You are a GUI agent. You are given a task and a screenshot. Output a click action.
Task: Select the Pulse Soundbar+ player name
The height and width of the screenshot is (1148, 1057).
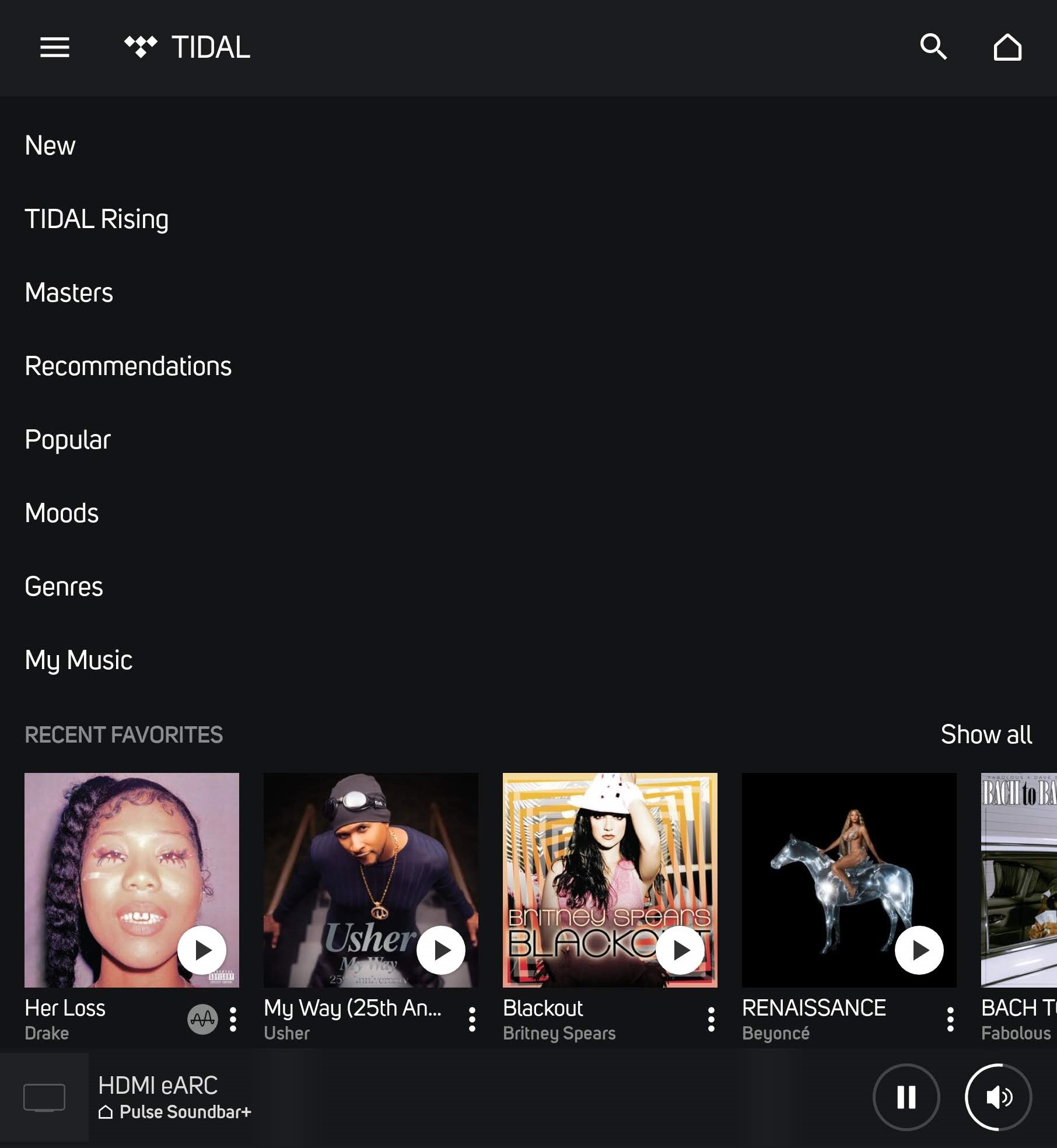[x=185, y=1112]
